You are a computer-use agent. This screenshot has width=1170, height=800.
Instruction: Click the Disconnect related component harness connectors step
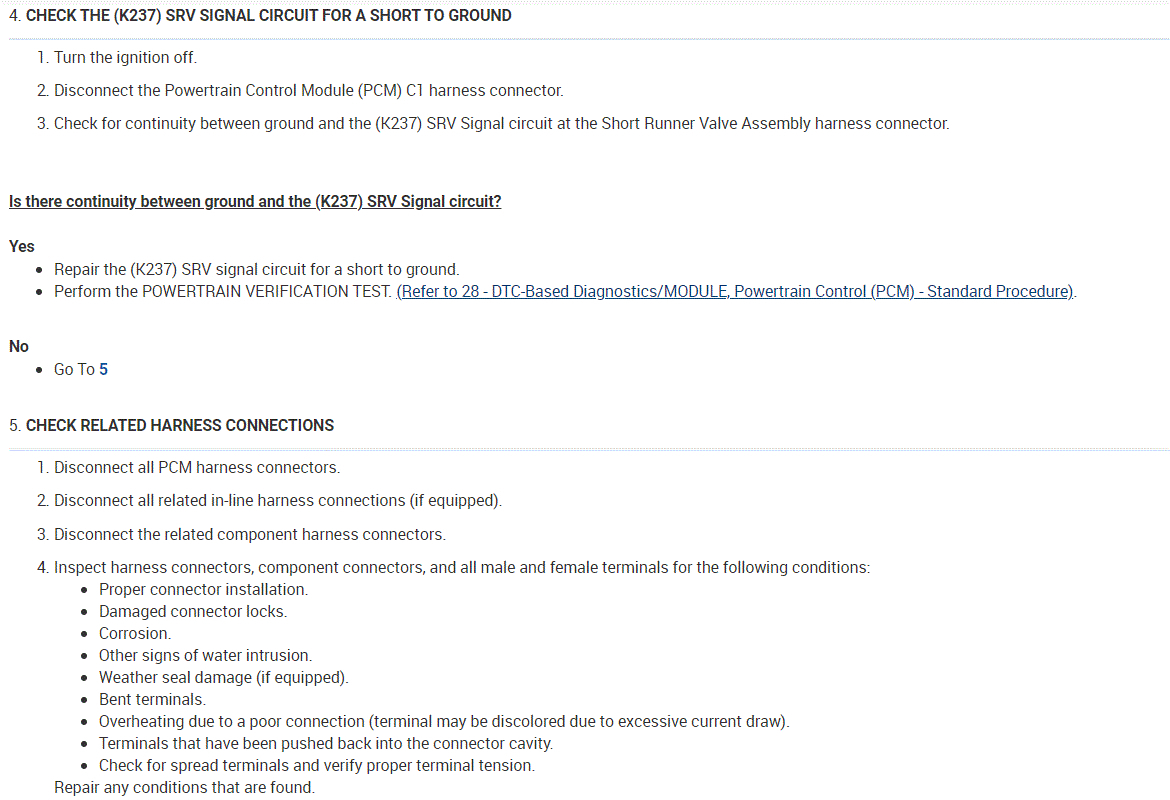(x=249, y=535)
